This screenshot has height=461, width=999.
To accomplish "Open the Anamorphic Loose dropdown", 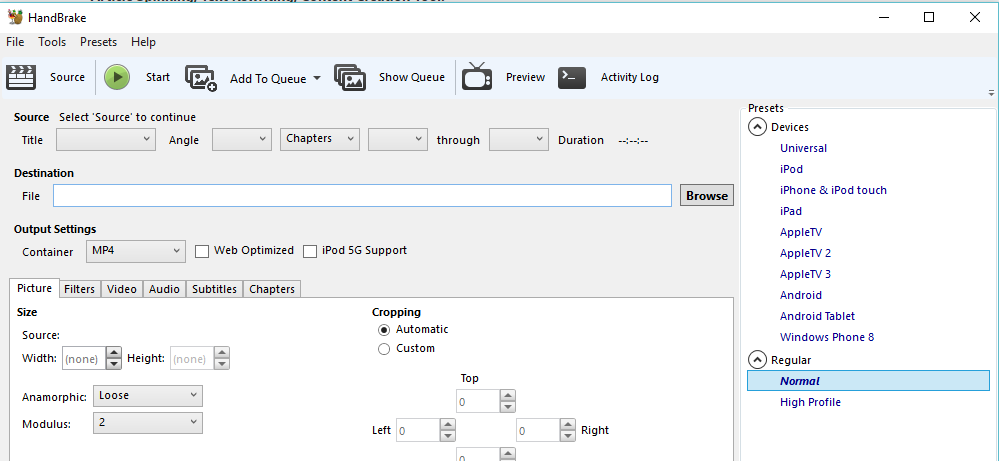I will point(148,396).
